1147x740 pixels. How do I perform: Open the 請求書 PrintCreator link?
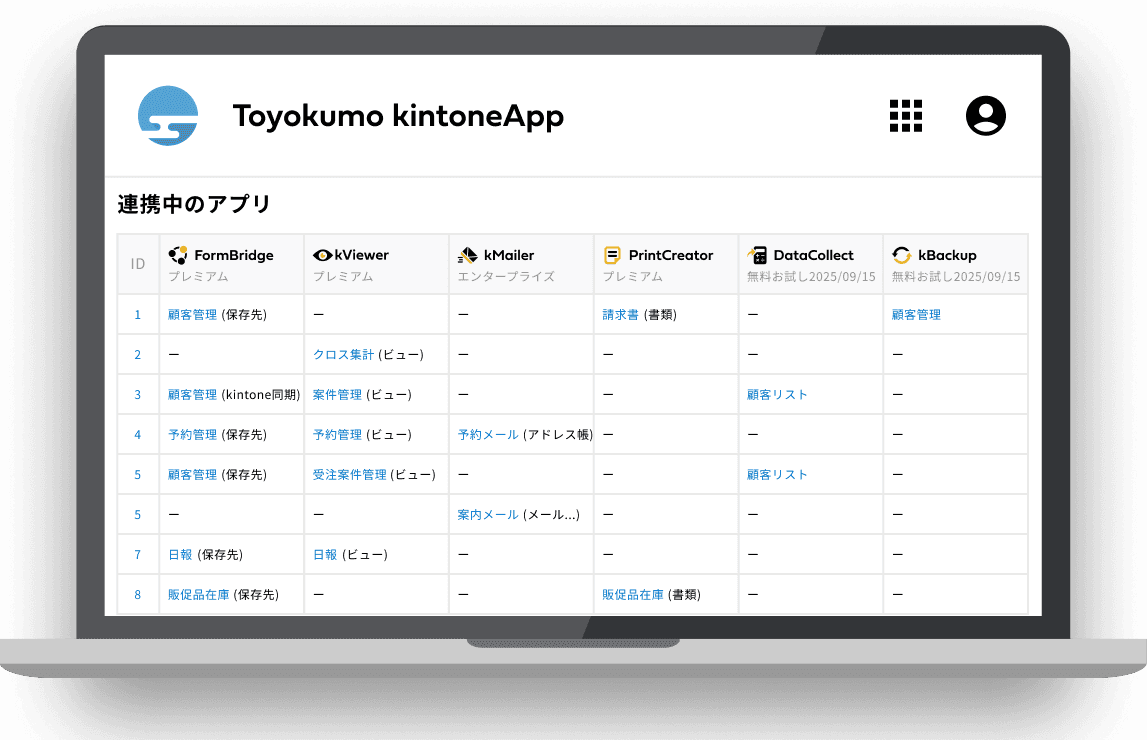pyautogui.click(x=621, y=314)
